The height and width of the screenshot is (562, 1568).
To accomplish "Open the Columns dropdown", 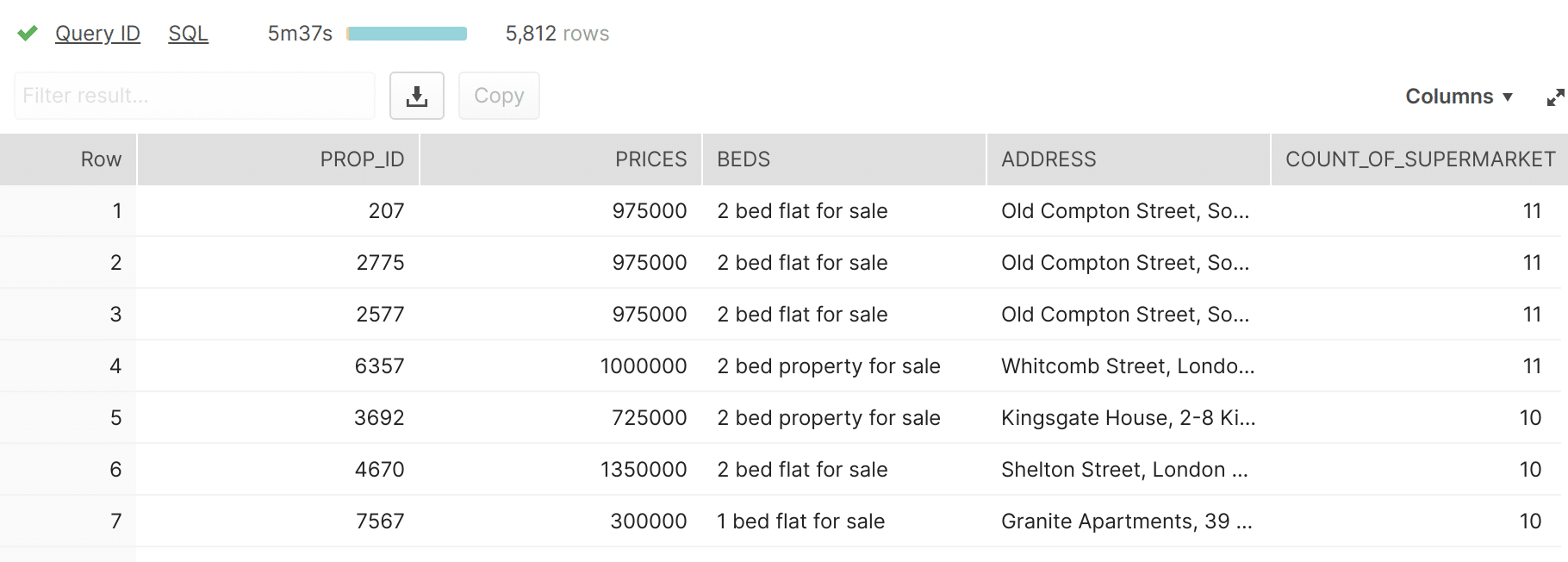I will 1459,97.
